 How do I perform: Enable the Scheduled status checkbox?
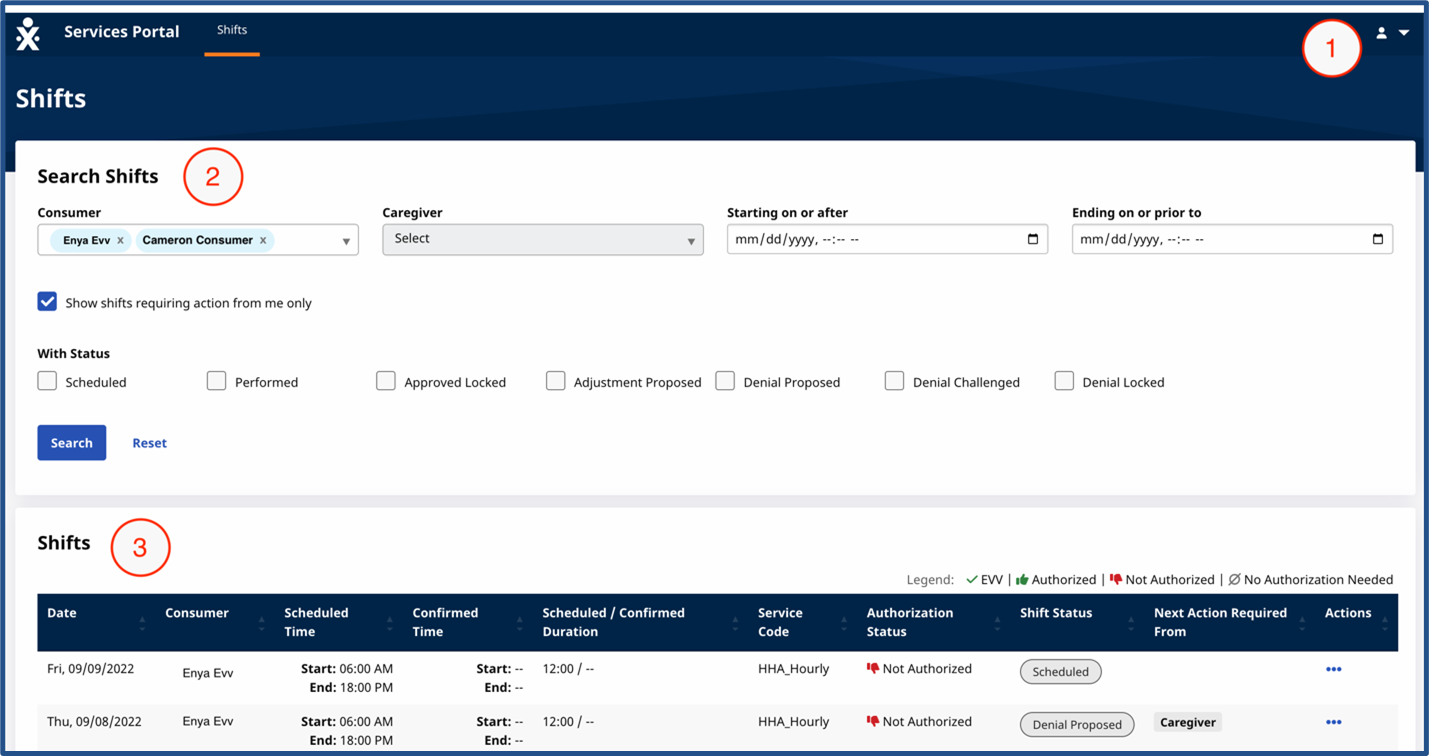coord(47,381)
